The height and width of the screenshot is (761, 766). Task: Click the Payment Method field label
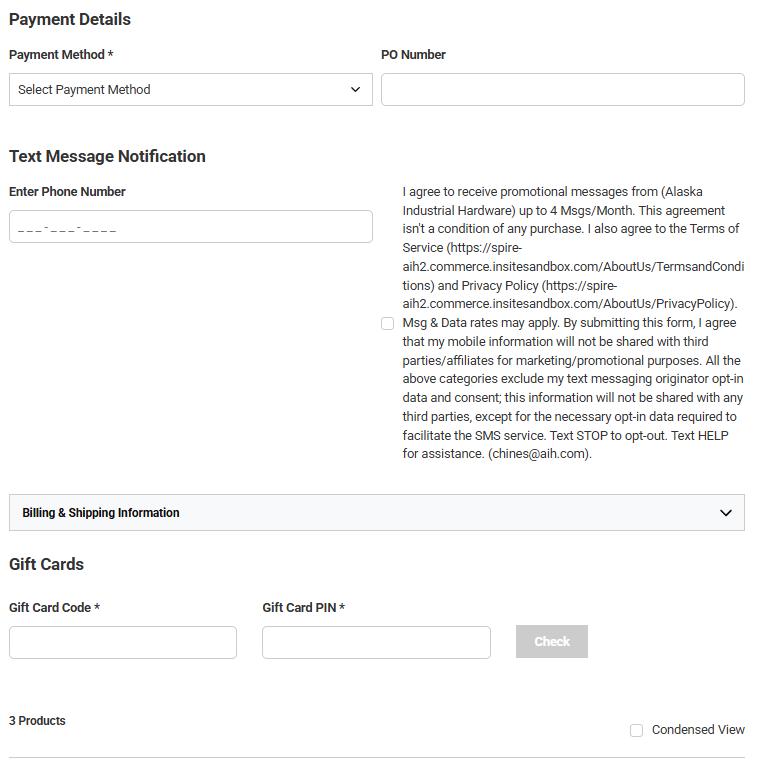point(60,55)
